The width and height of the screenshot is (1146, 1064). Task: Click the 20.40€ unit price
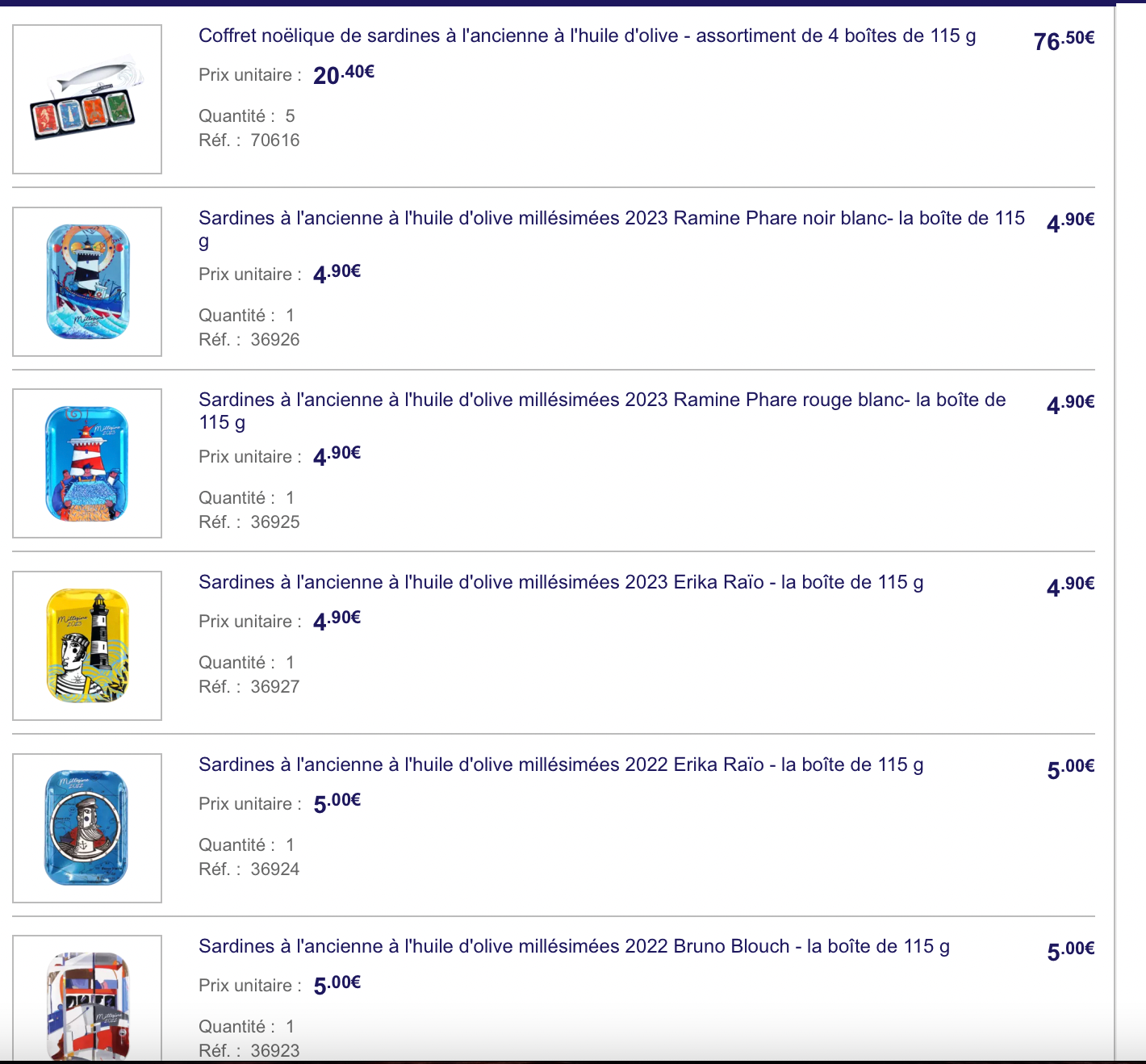(x=344, y=74)
